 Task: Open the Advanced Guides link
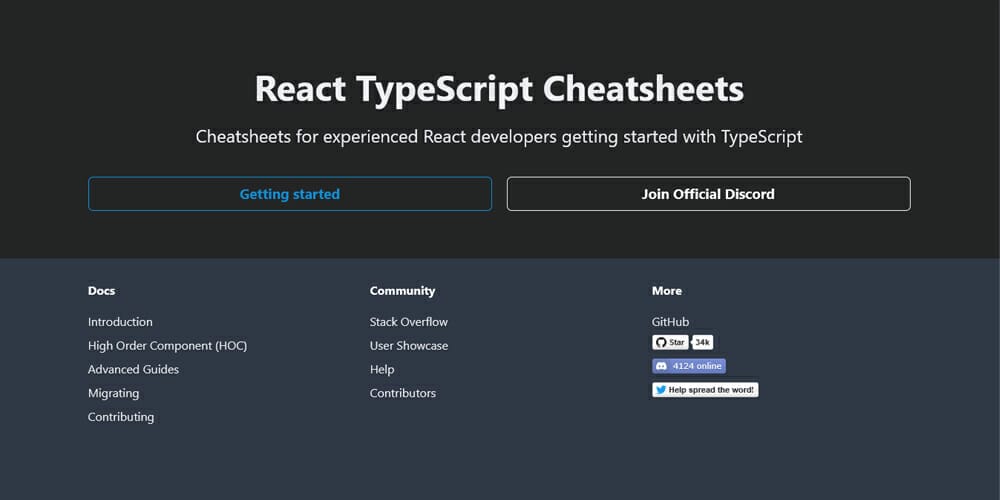[x=133, y=369]
